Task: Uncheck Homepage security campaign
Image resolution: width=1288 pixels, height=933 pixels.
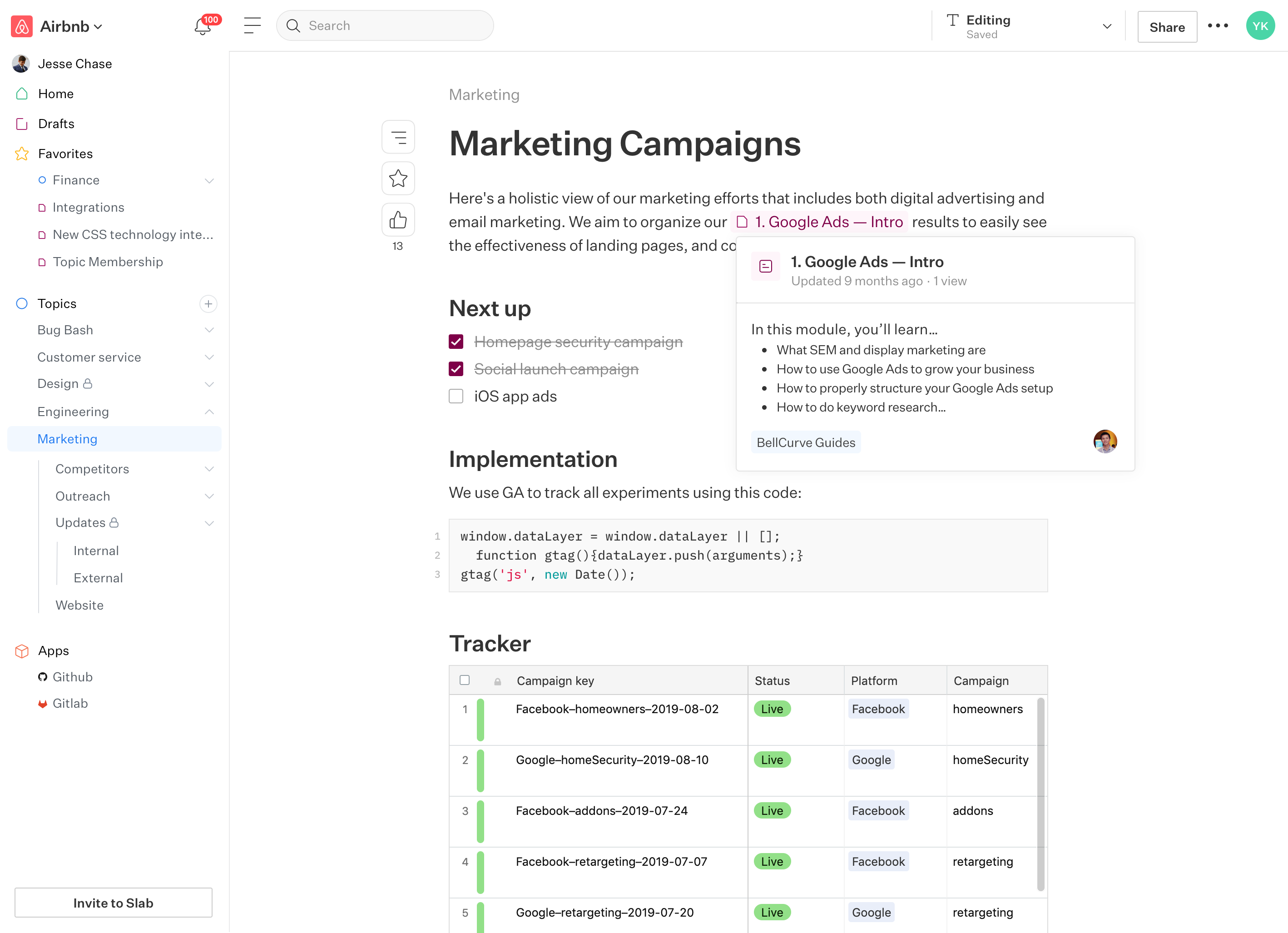Action: [456, 342]
